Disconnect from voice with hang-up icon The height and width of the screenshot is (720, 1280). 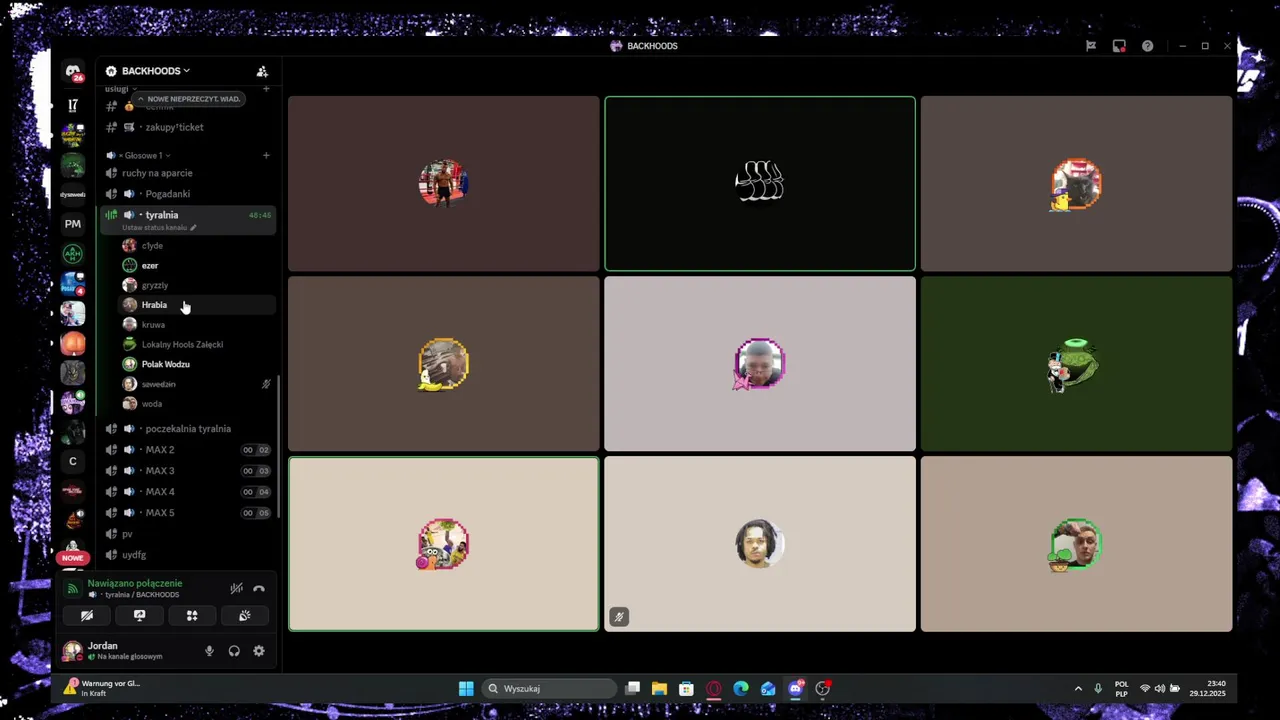pos(259,589)
